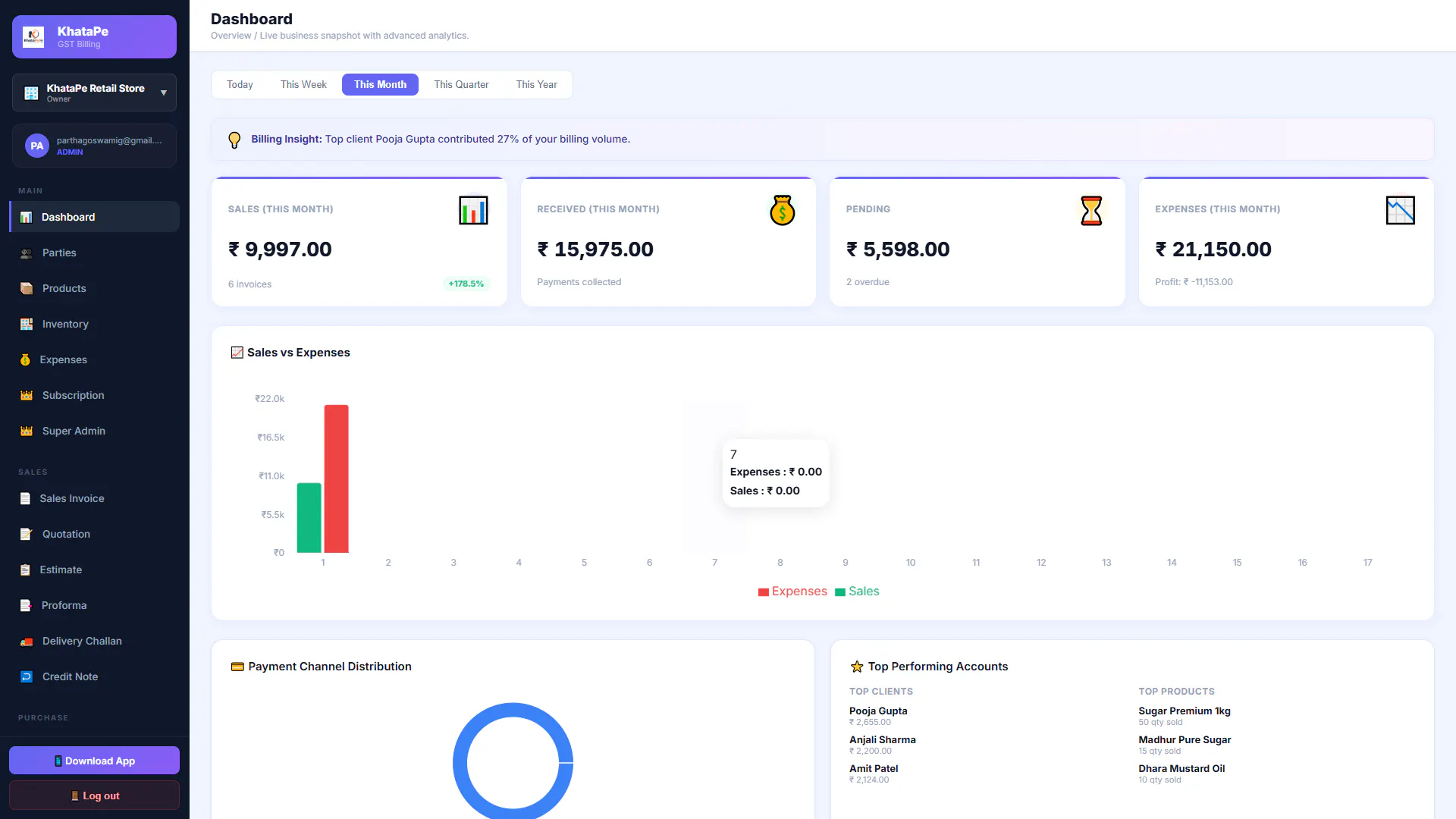Click the downtrend chart icon on Expenses card
This screenshot has width=1456, height=819.
pyautogui.click(x=1400, y=210)
